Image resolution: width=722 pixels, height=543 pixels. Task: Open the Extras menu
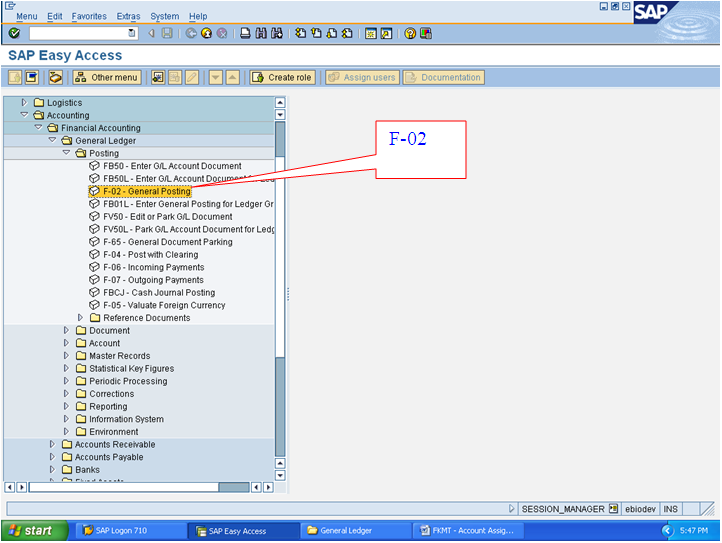(x=128, y=16)
